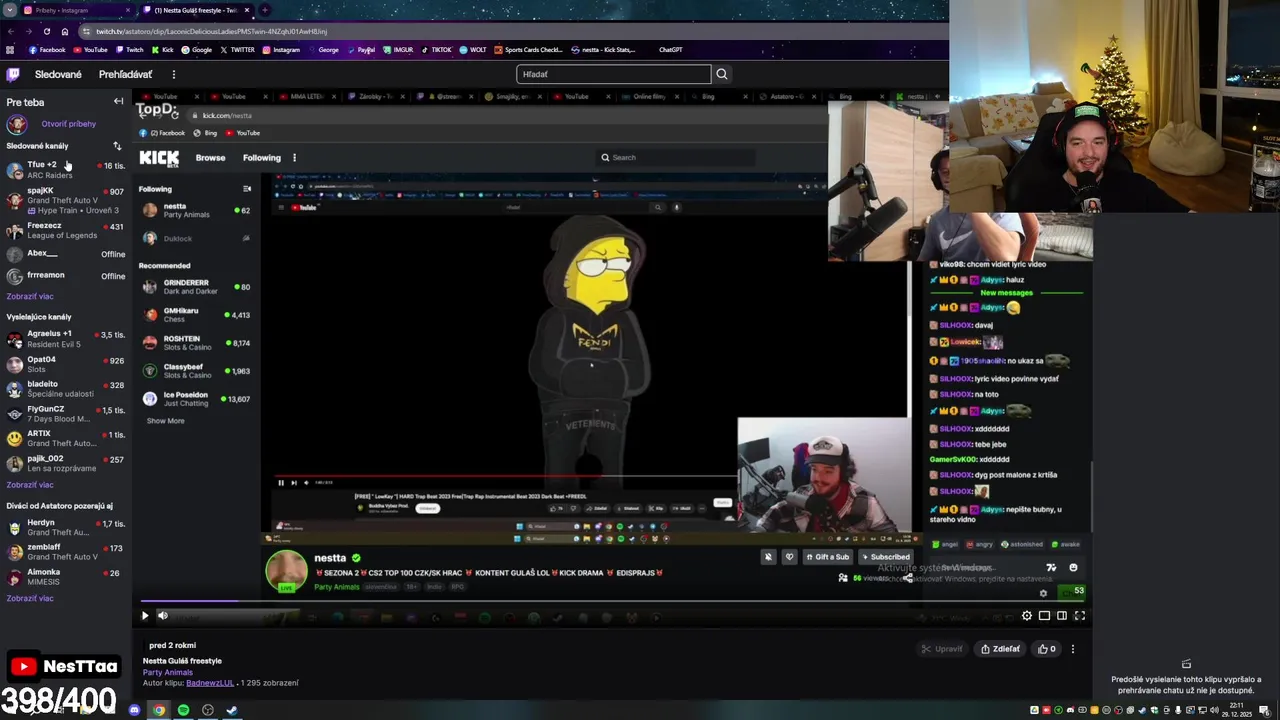This screenshot has width=1280, height=720.
Task: Click the Upraviť clip edit button
Action: [942, 649]
